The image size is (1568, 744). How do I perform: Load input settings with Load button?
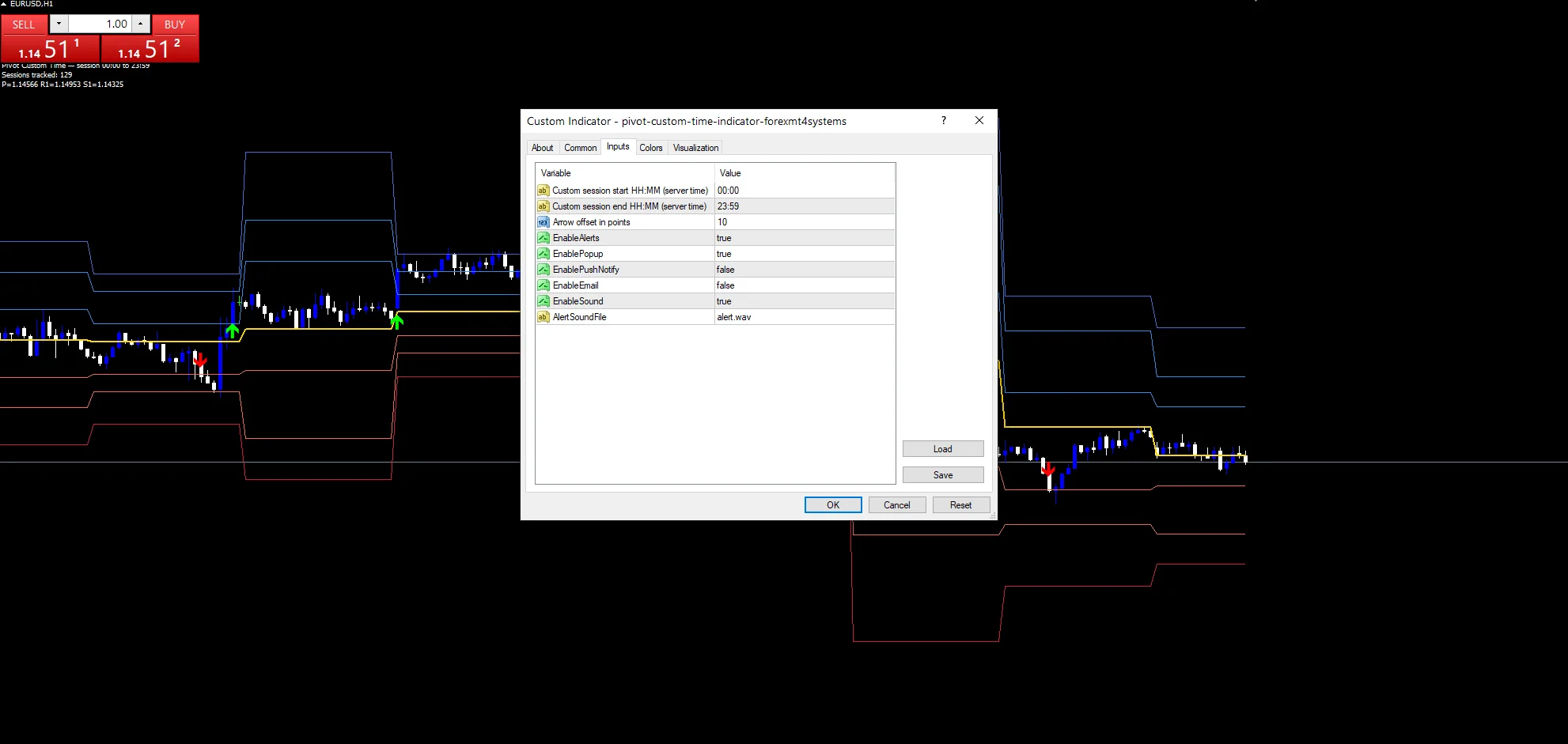pos(943,449)
